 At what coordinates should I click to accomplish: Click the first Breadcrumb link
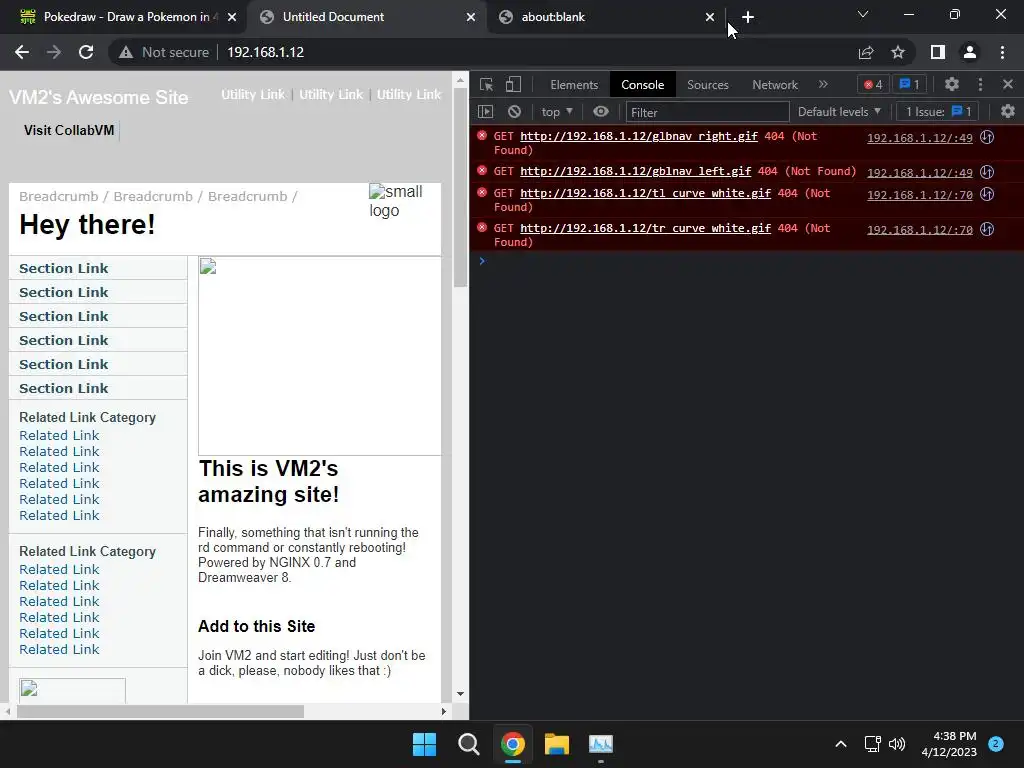(x=58, y=196)
